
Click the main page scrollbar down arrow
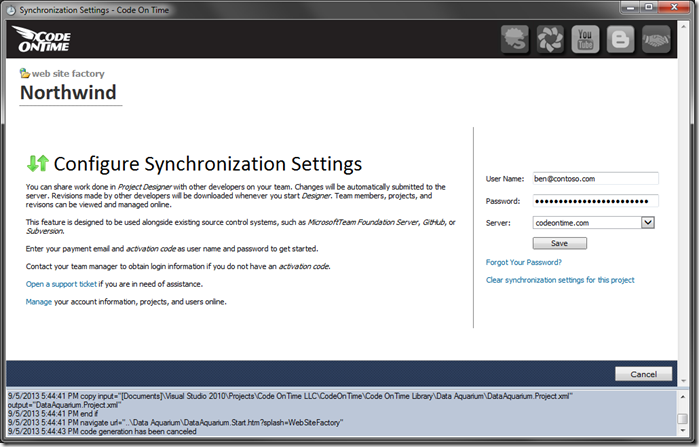683,381
